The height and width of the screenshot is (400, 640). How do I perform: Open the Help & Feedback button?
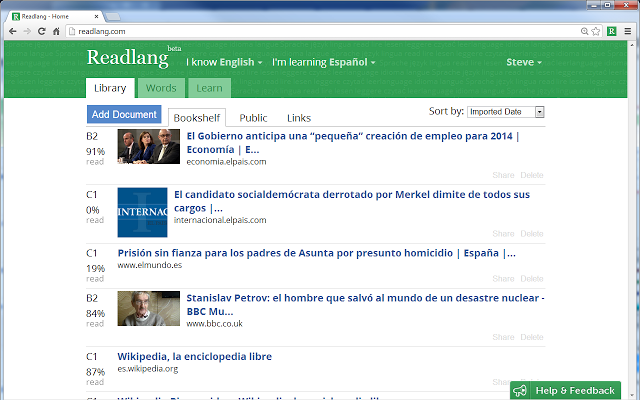click(565, 390)
